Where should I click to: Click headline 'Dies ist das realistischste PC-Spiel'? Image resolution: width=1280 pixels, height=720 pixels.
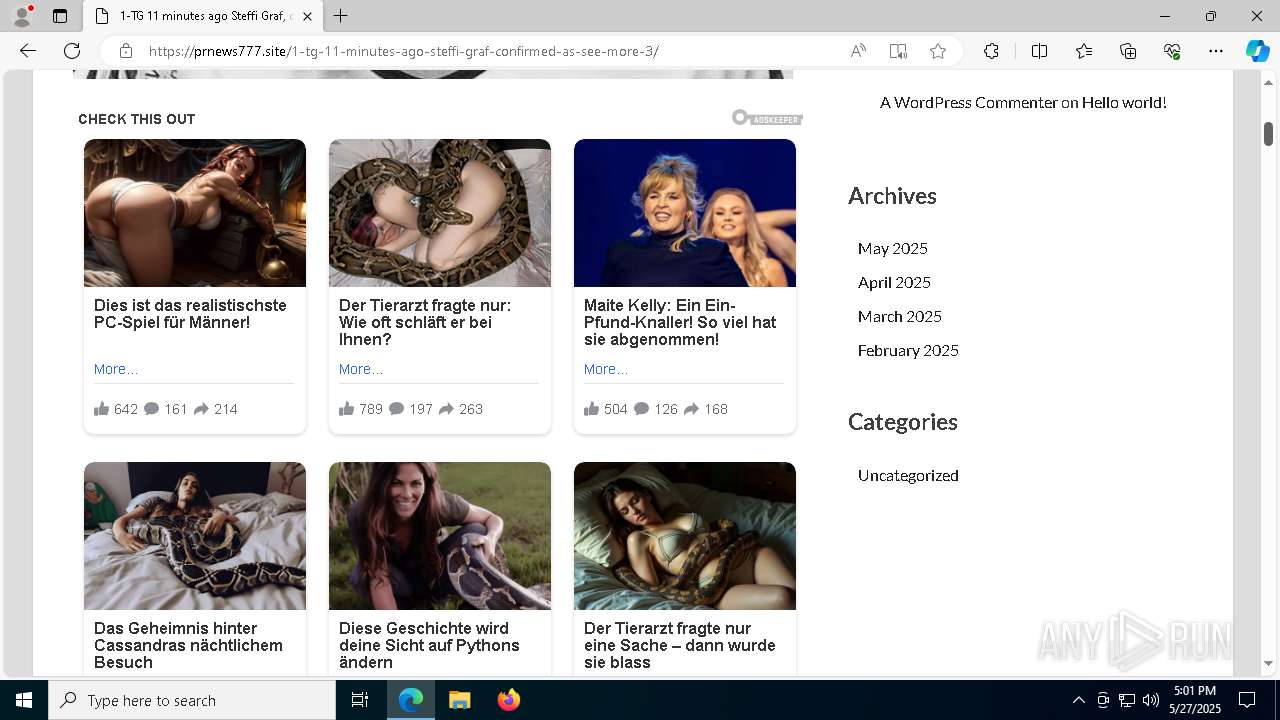pos(190,314)
